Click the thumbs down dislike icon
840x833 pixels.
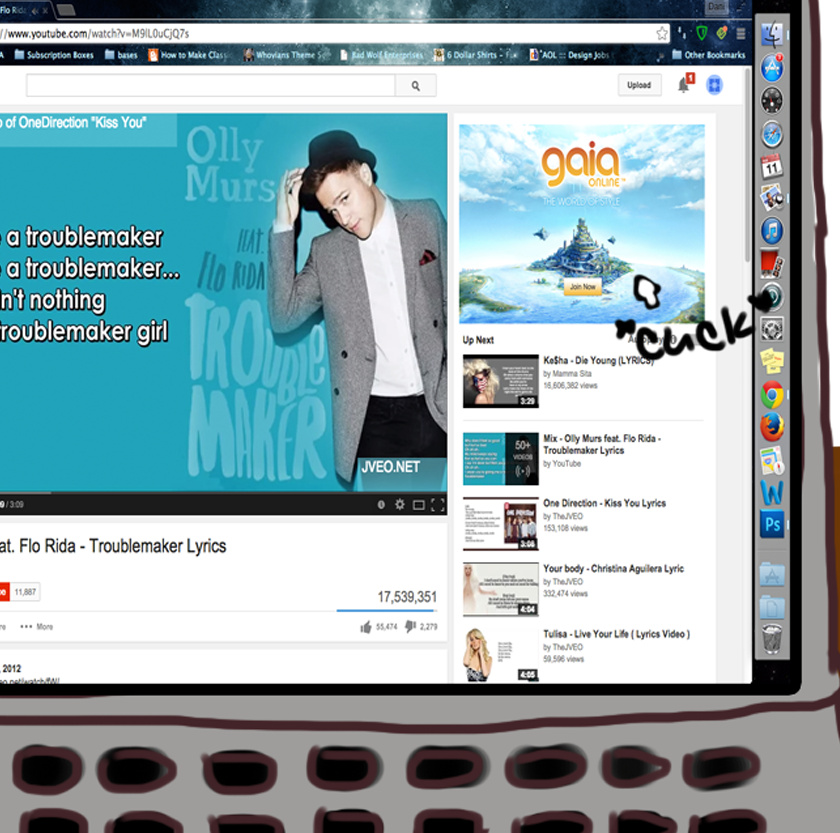[410, 627]
